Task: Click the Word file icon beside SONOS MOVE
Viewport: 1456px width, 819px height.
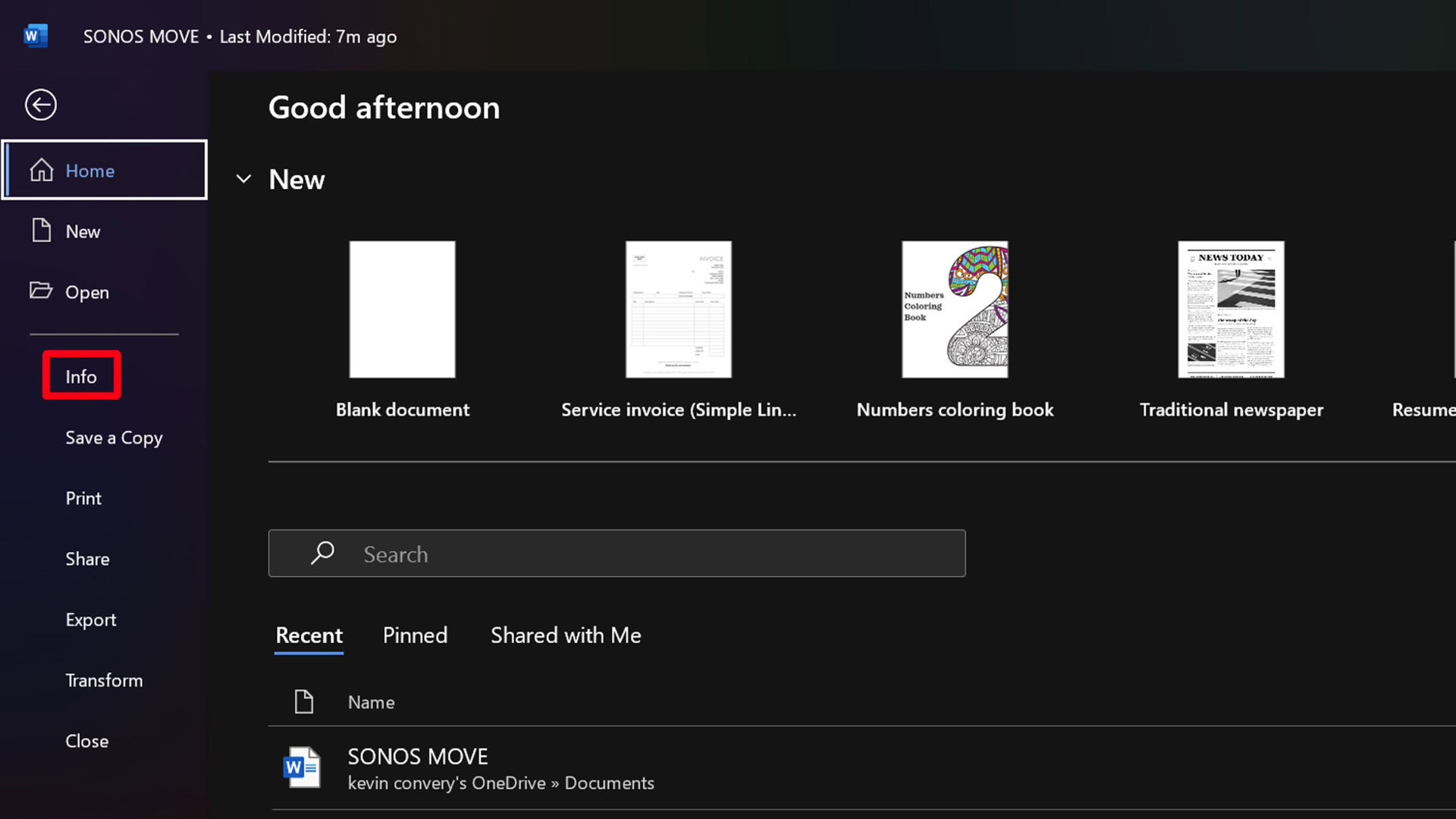Action: click(x=302, y=767)
